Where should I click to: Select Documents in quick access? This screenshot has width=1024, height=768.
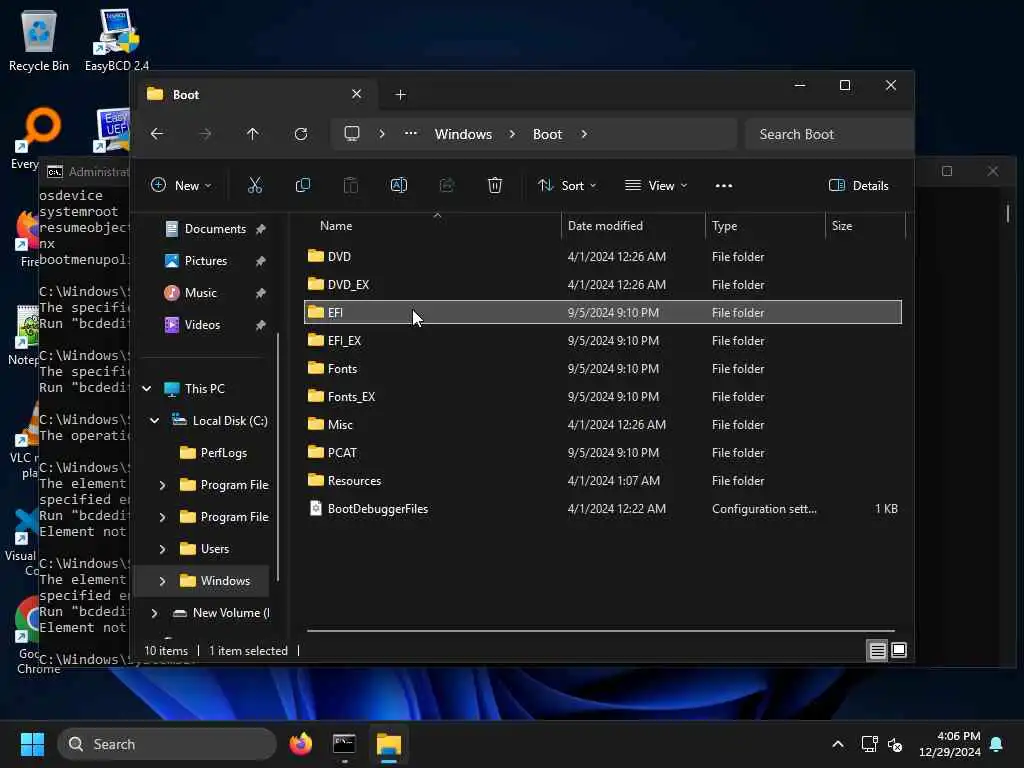215,229
